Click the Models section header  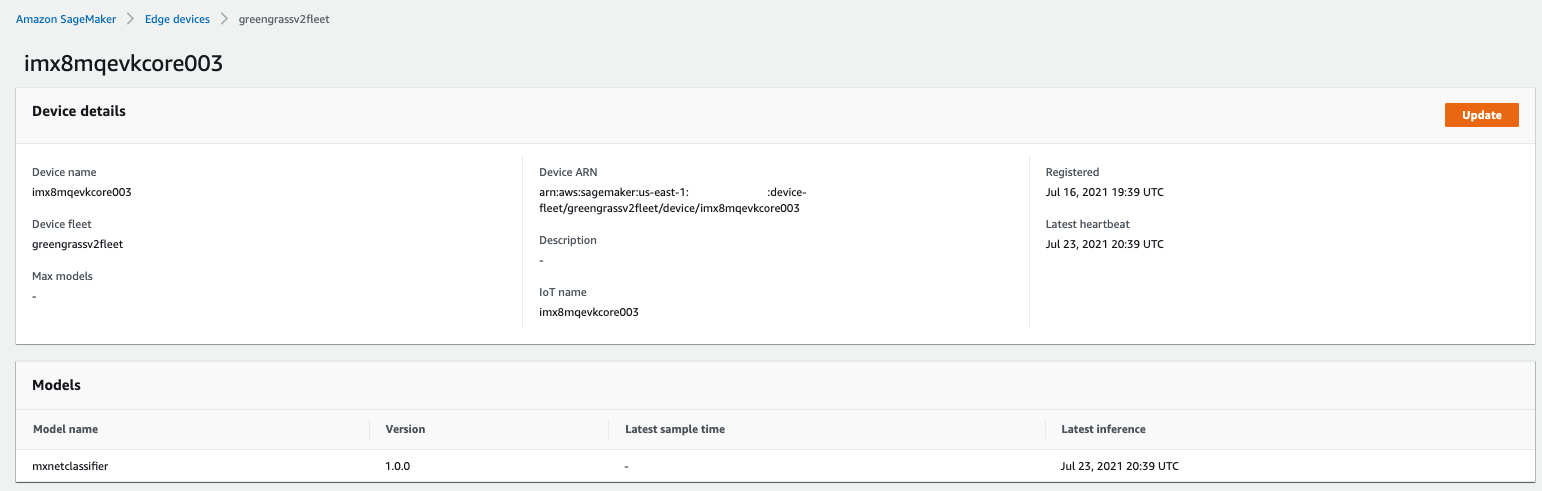[57, 385]
